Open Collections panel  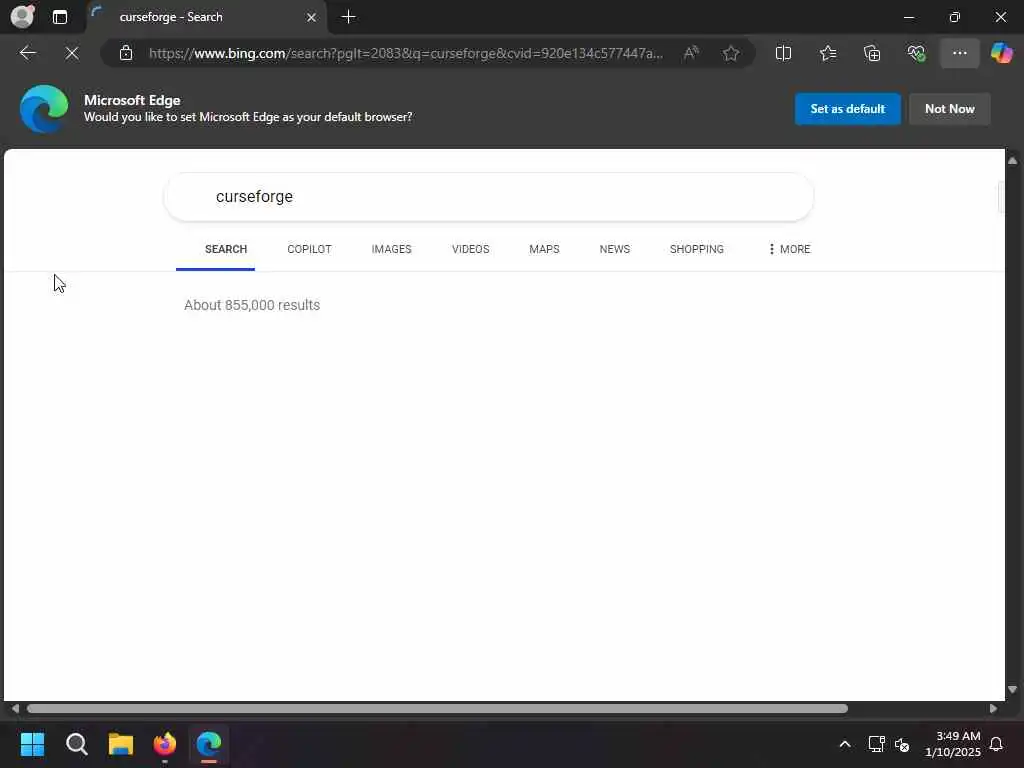point(872,53)
